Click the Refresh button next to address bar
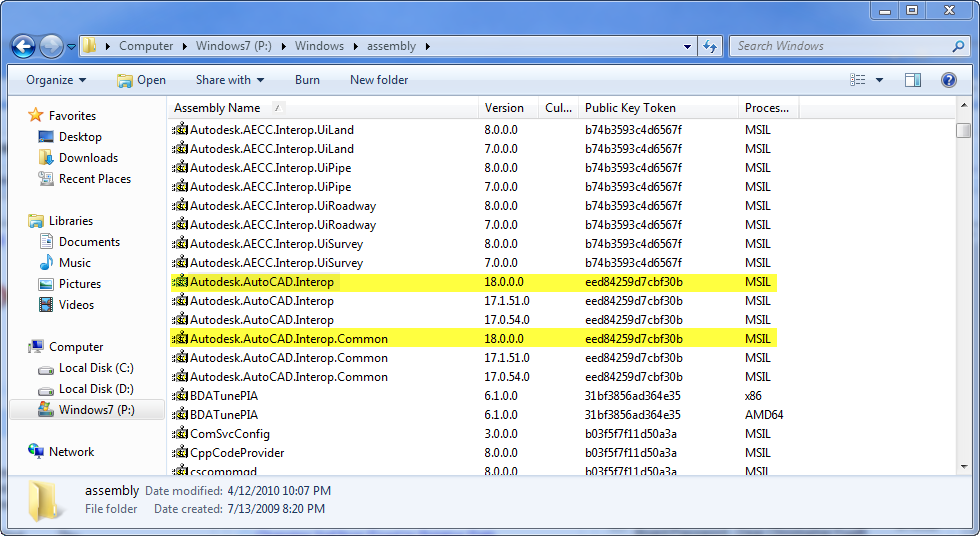Viewport: 980px width, 536px height. [x=709, y=46]
